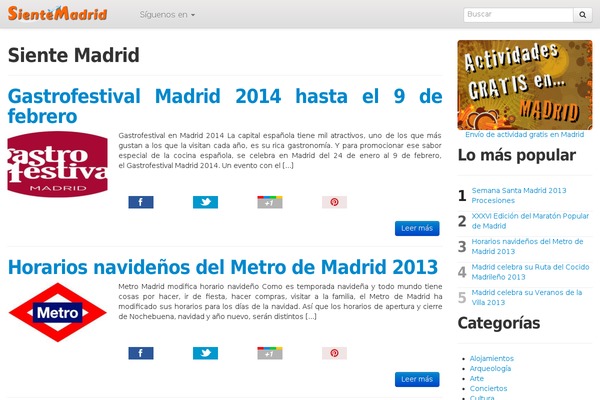Share the Metro article on Google +1
600x400 pixels.
click(270, 353)
